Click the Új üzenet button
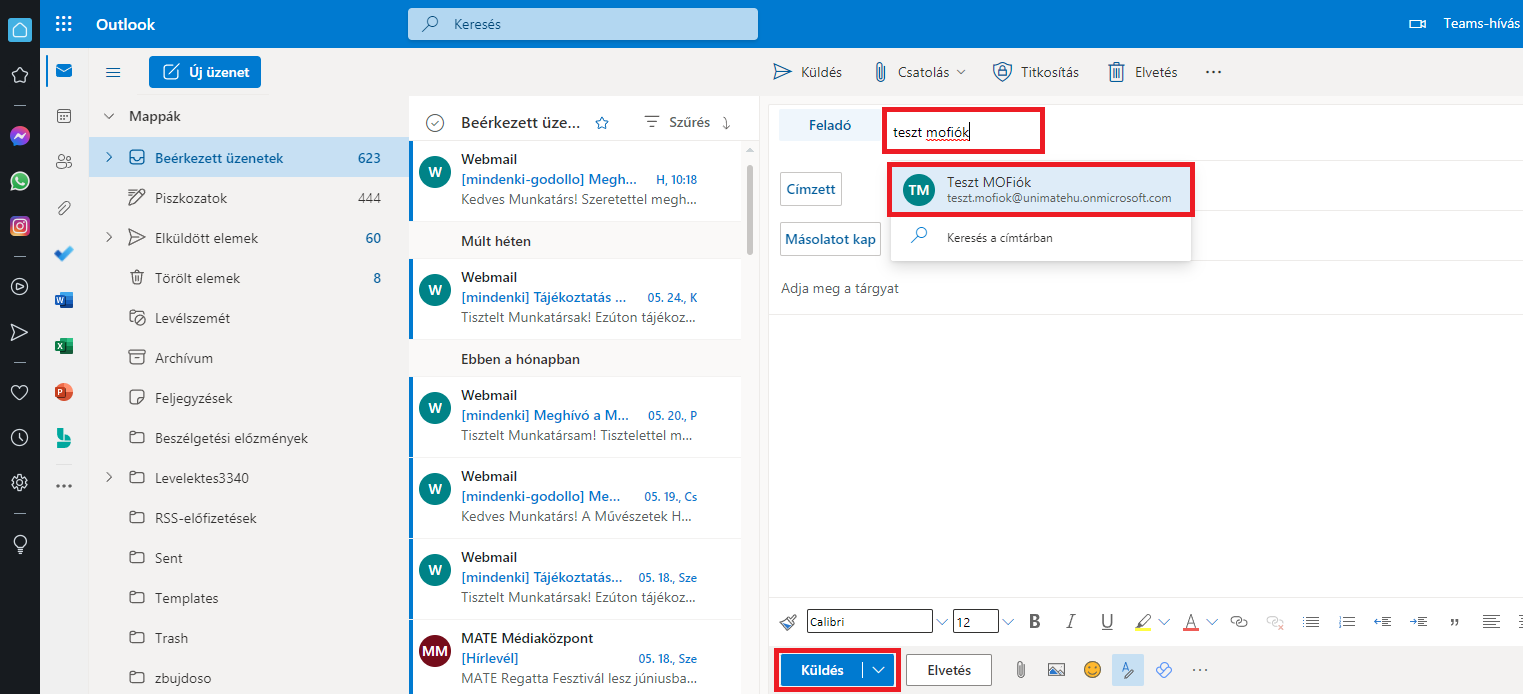Viewport: 1523px width, 694px height. coord(205,72)
